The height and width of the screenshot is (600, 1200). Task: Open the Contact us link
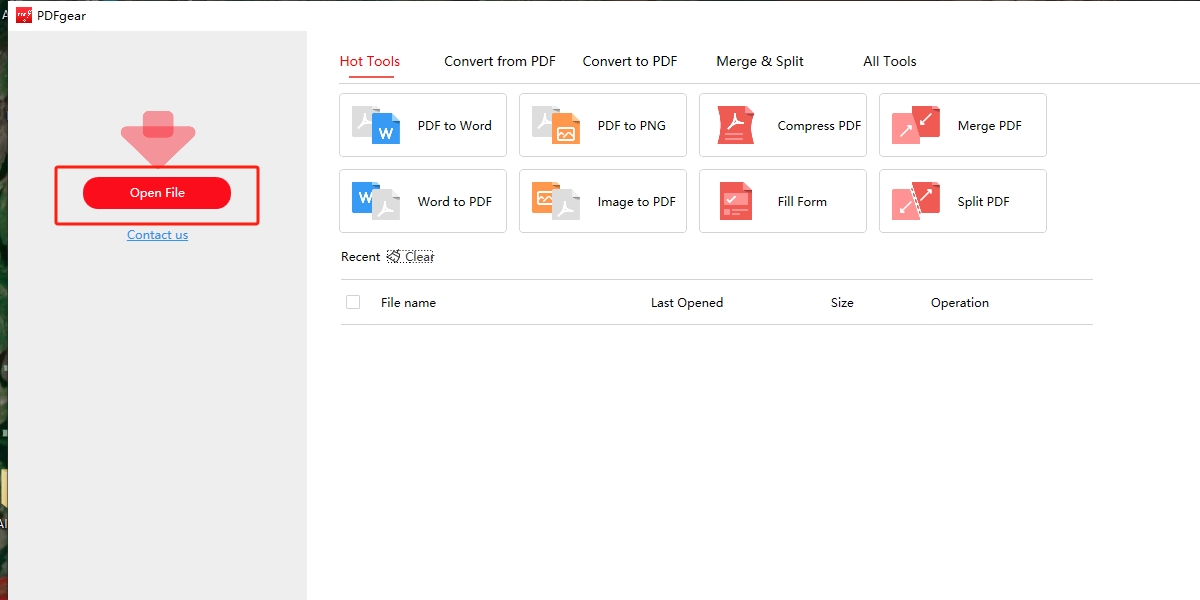point(157,234)
